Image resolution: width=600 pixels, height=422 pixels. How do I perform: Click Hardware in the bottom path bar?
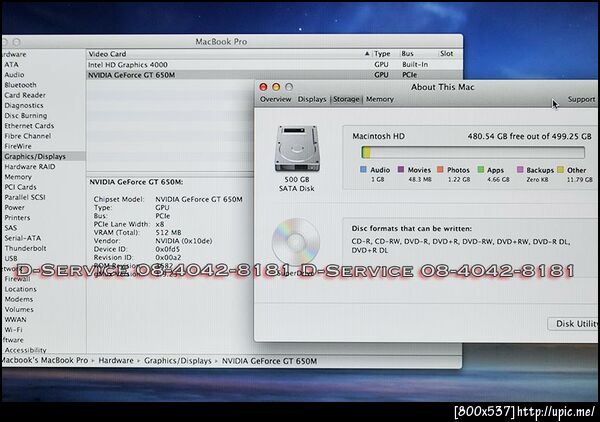point(116,360)
